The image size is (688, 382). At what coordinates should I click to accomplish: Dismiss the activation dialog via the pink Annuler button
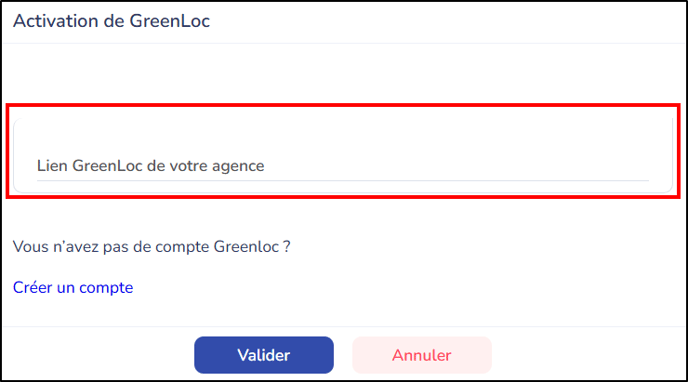[x=422, y=355]
